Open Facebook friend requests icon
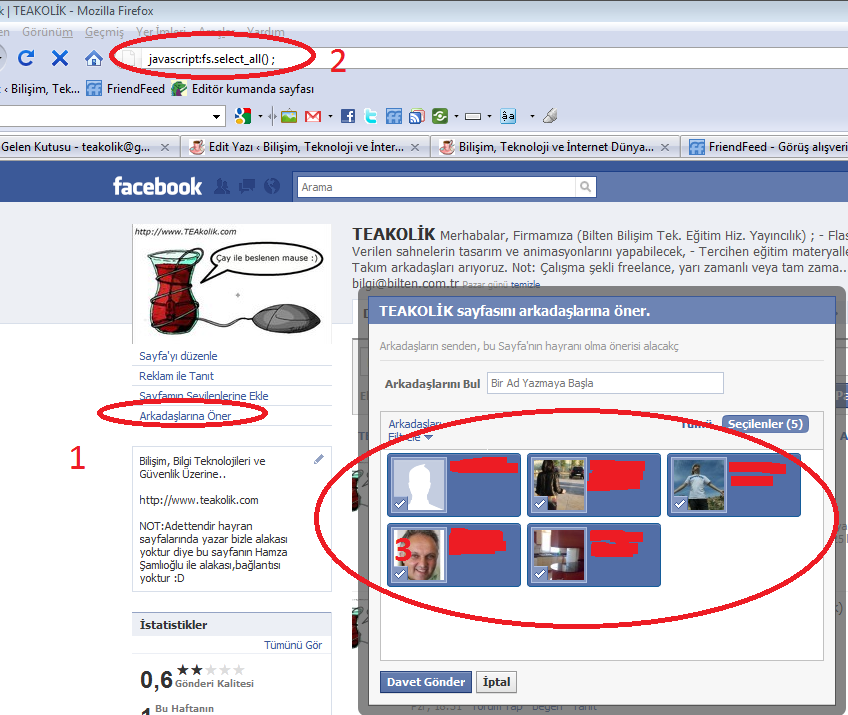This screenshot has width=848, height=715. 222,187
